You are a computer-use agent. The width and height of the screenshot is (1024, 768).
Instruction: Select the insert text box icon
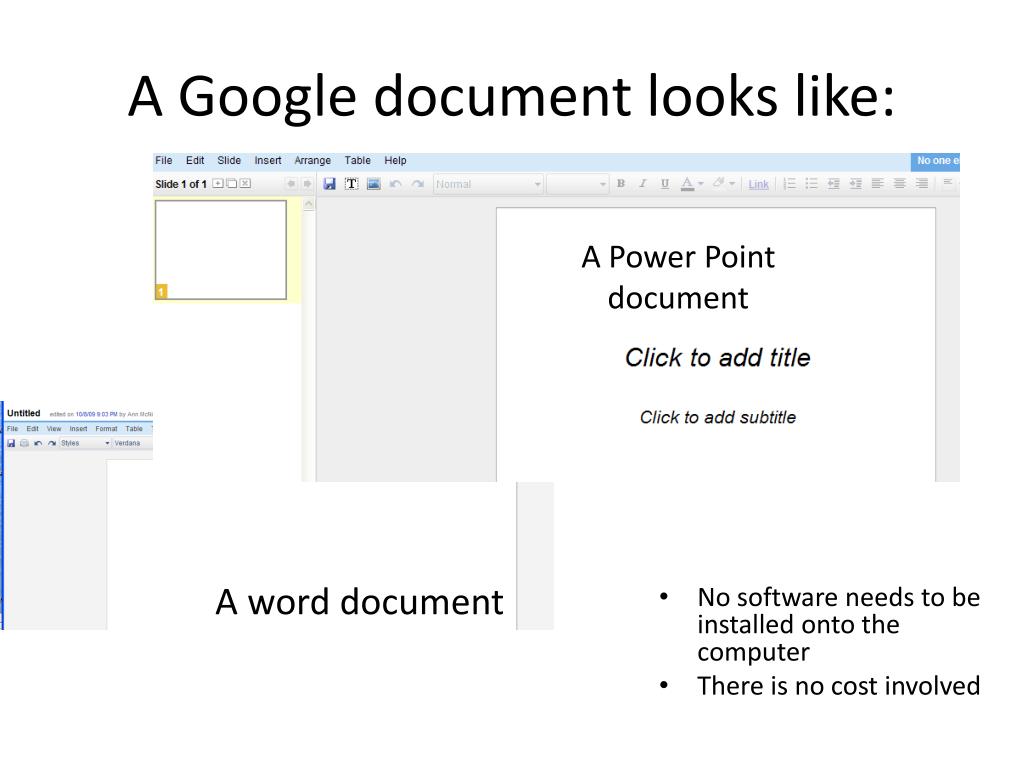[351, 184]
